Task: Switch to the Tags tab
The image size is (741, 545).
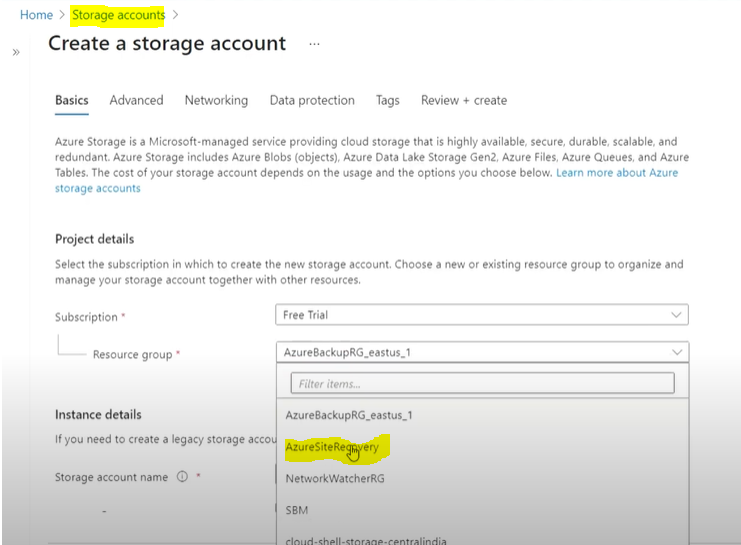Action: click(x=388, y=101)
